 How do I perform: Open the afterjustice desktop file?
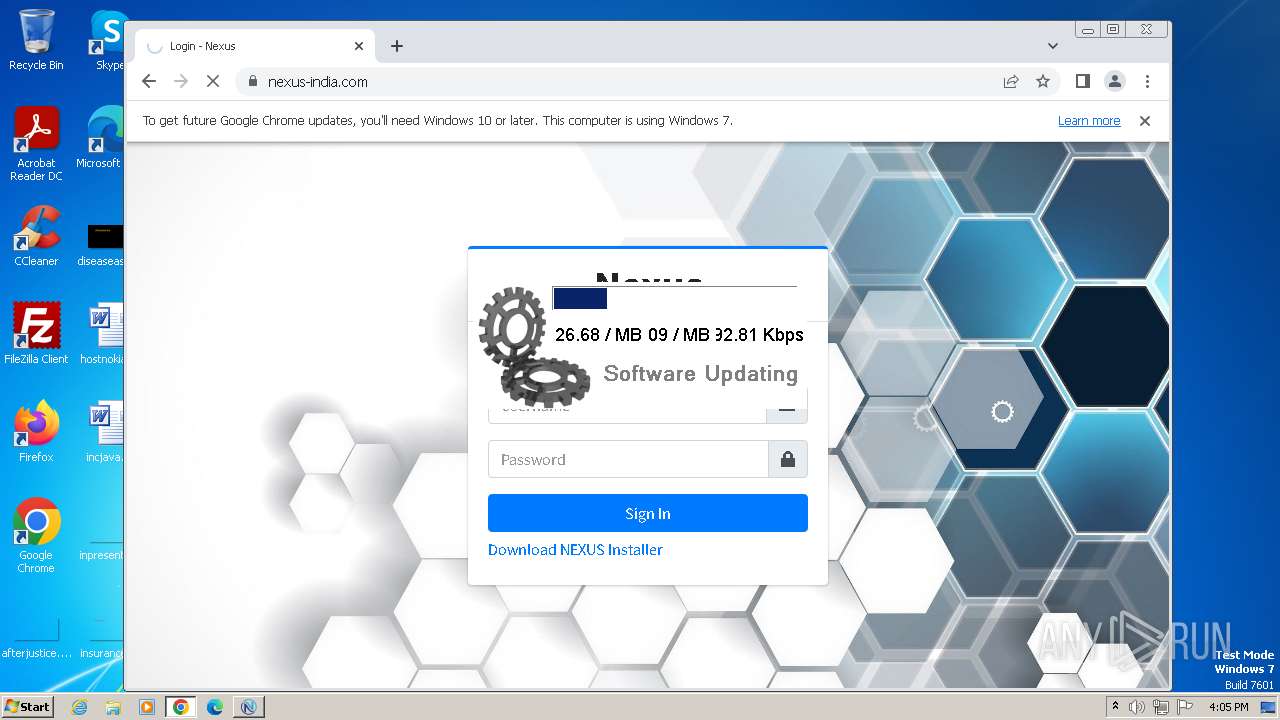point(36,640)
